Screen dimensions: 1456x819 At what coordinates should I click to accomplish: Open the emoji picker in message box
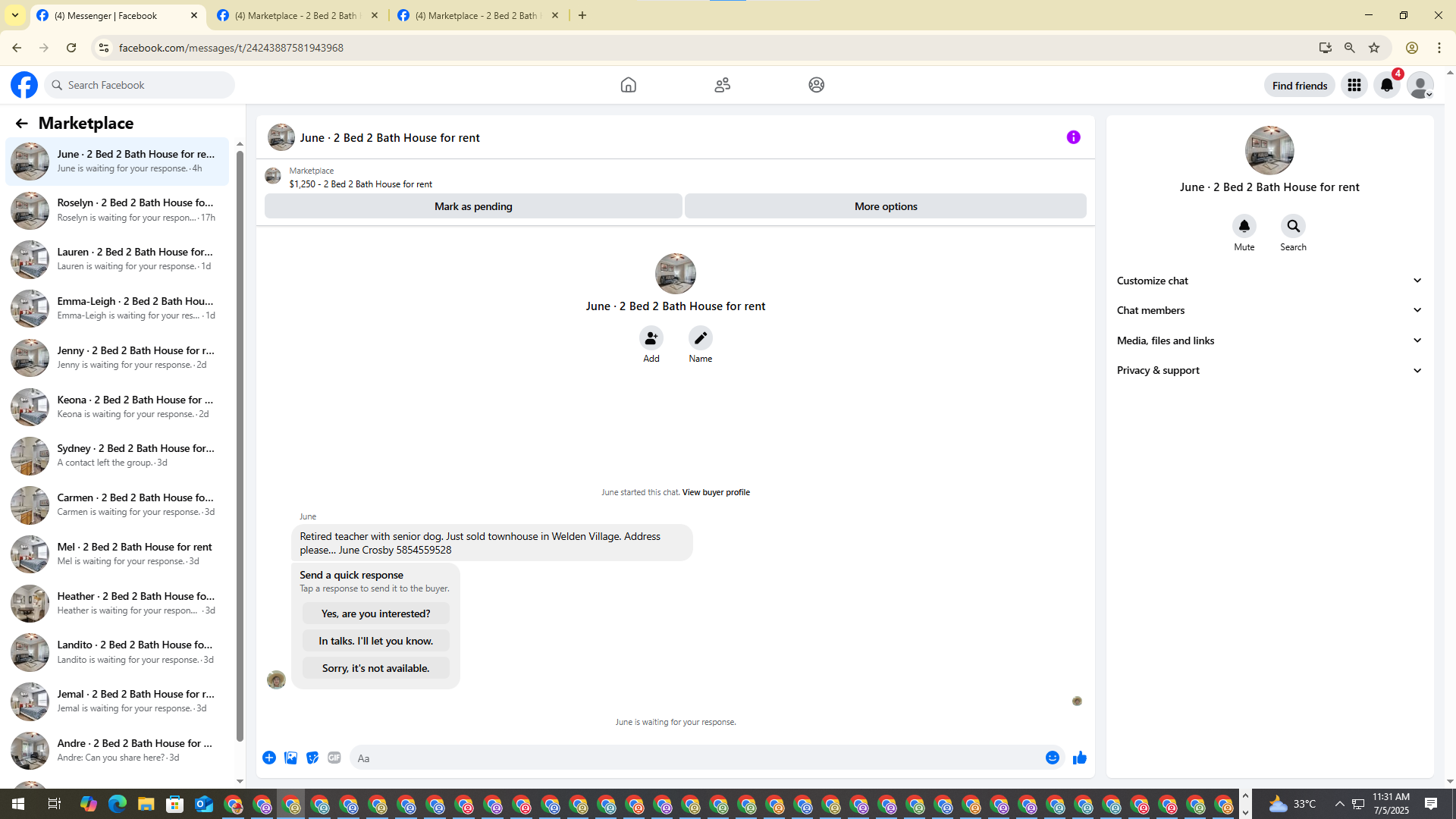pos(1052,758)
